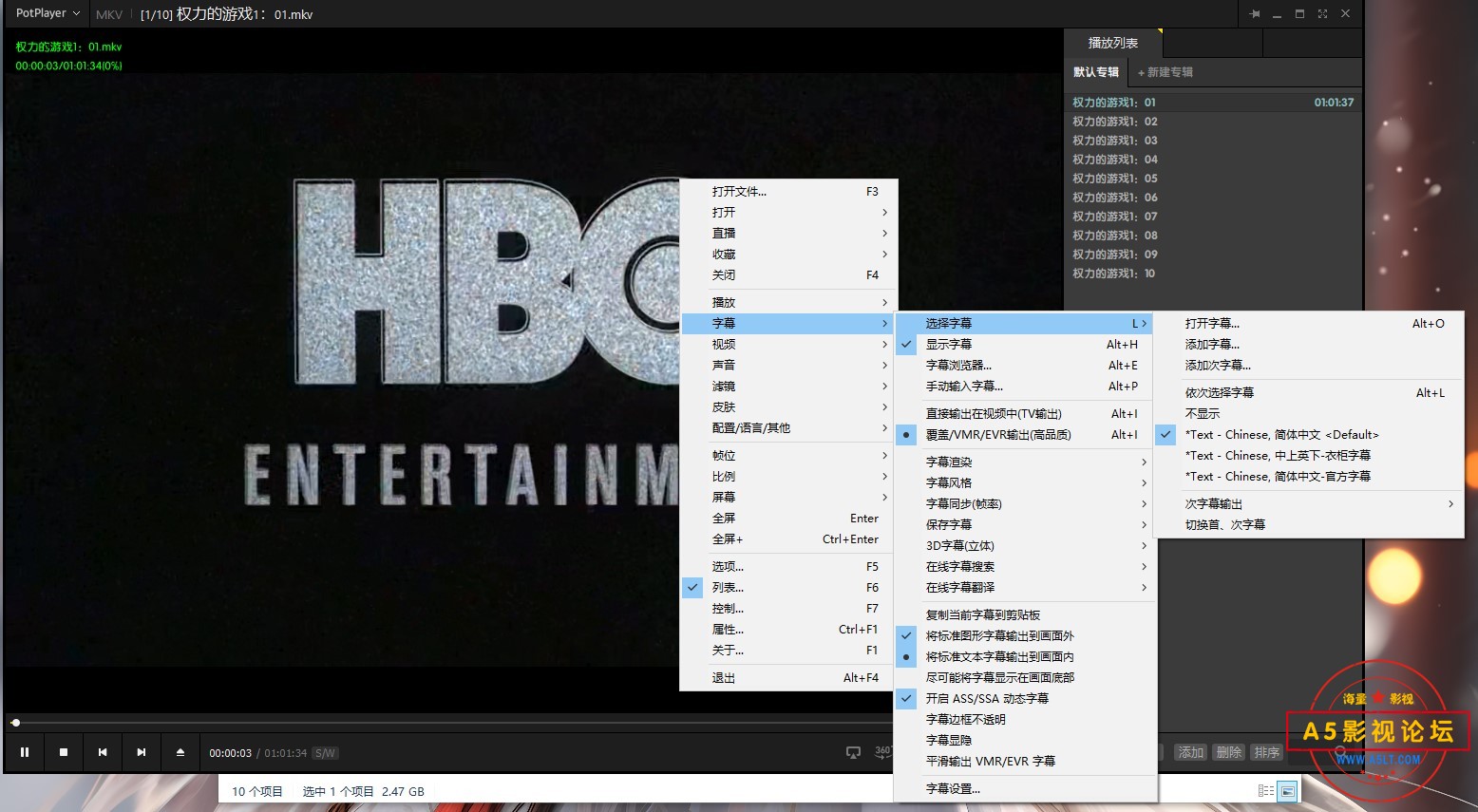Toggle 显示字幕 checkmark

tap(1025, 344)
